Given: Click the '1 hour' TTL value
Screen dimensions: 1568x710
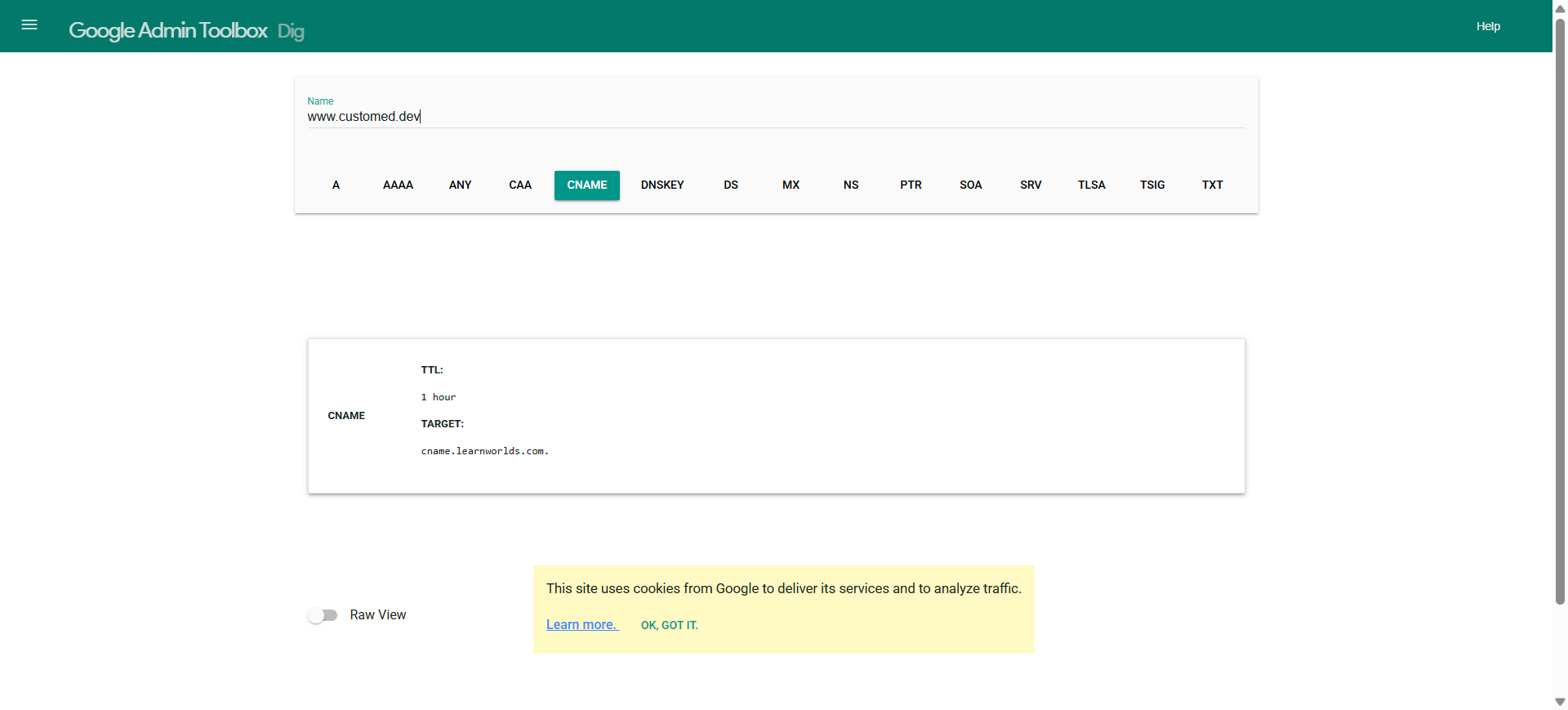Looking at the screenshot, I should [439, 397].
